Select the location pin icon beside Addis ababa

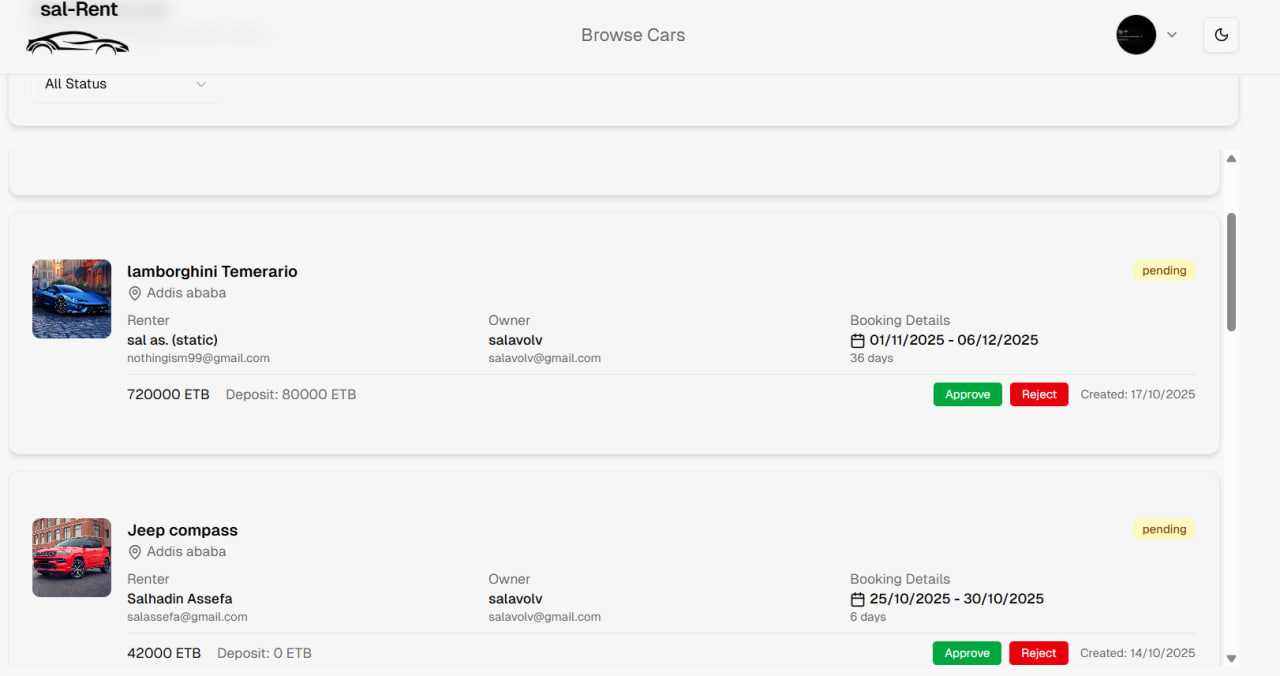135,292
